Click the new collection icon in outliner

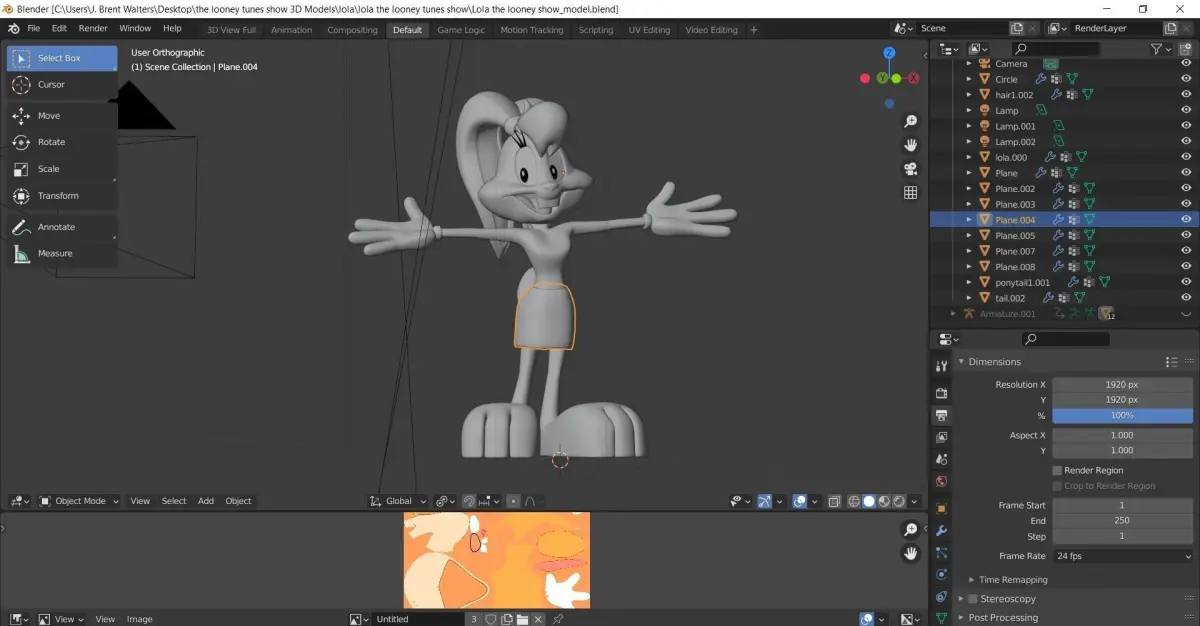1186,48
